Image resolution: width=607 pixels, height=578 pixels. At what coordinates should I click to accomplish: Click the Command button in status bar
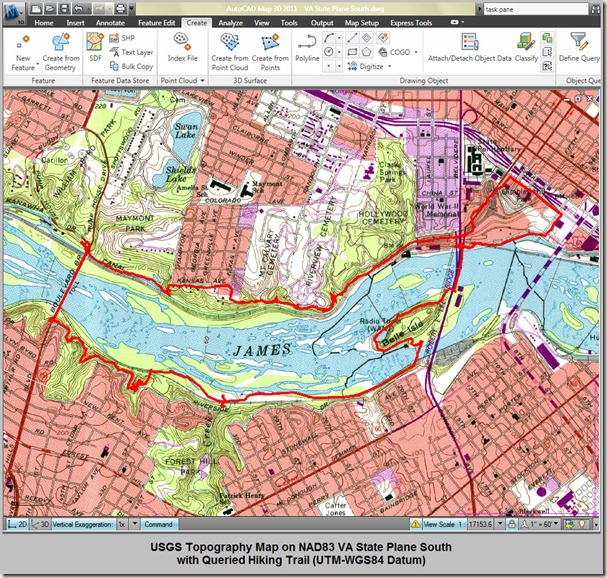click(x=159, y=525)
